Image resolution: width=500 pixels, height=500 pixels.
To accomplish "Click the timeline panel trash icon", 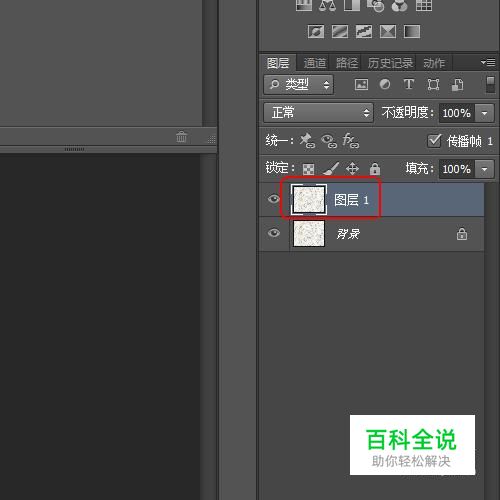I will tap(182, 137).
